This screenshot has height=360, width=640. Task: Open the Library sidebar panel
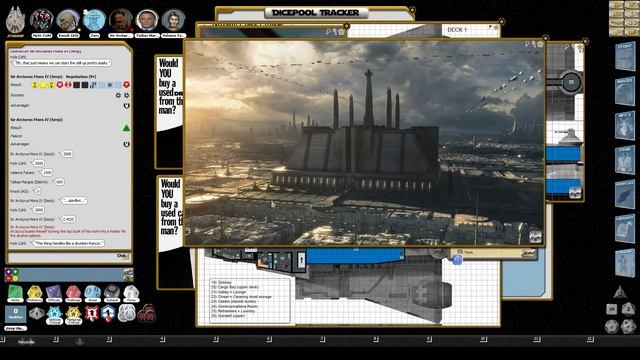coord(625,229)
